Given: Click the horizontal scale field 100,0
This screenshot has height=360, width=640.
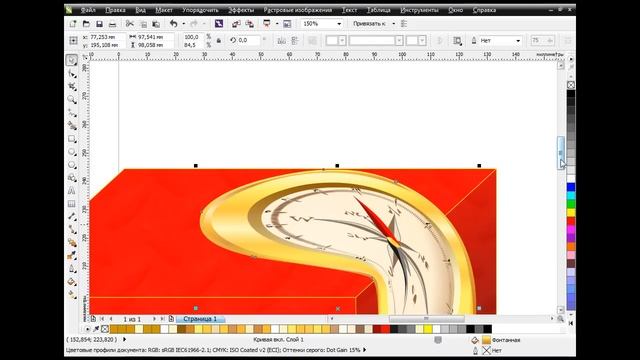Looking at the screenshot, I should (192, 37).
